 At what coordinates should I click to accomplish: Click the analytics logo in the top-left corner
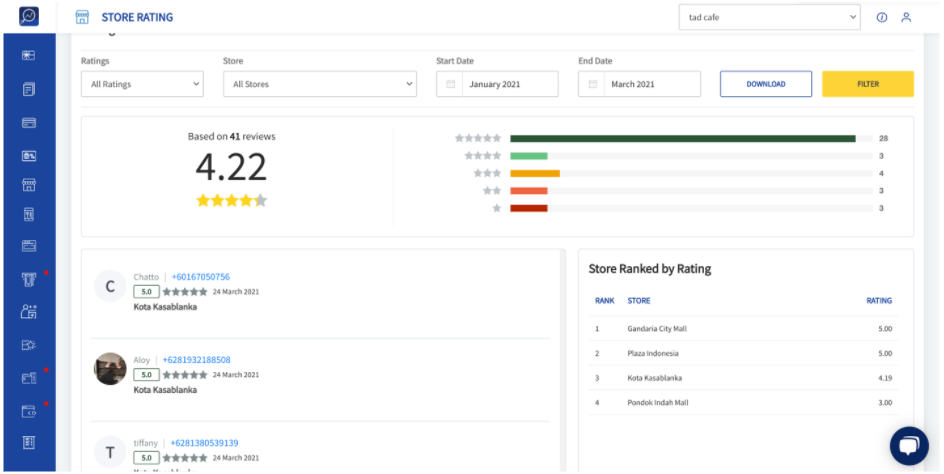29,16
